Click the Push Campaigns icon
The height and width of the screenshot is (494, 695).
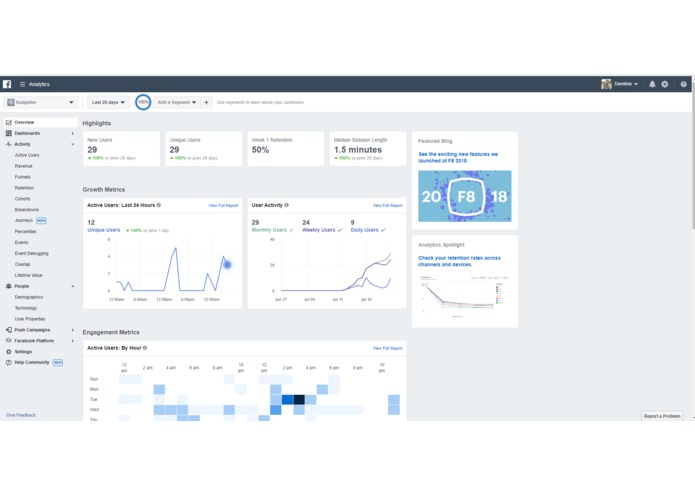click(8, 330)
